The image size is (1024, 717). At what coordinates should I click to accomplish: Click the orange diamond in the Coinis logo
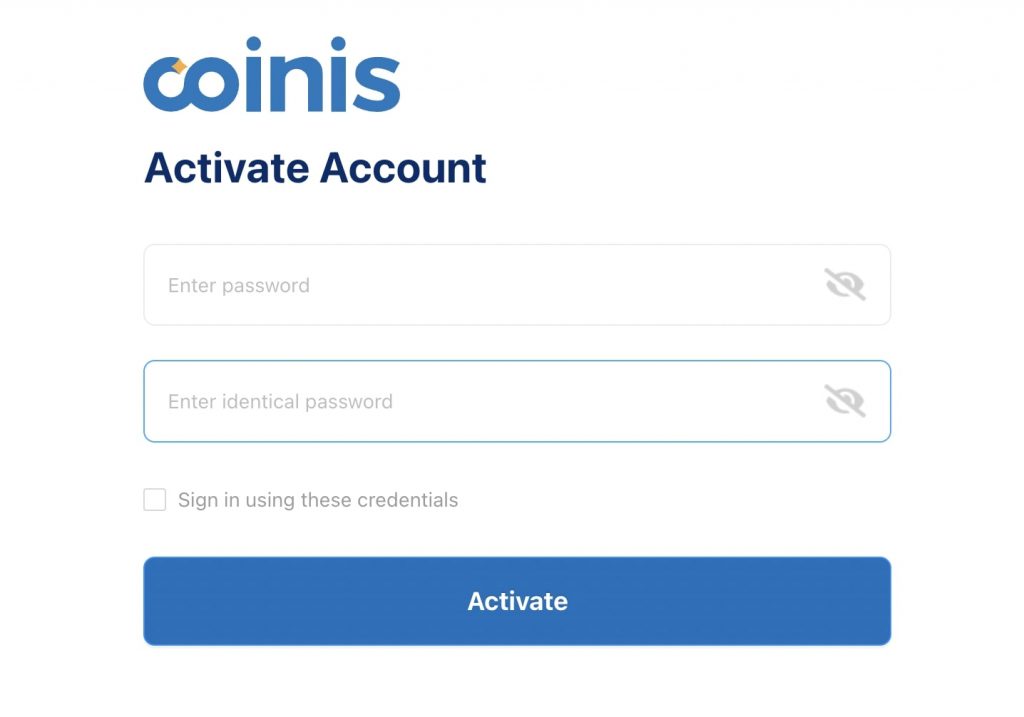pyautogui.click(x=180, y=67)
